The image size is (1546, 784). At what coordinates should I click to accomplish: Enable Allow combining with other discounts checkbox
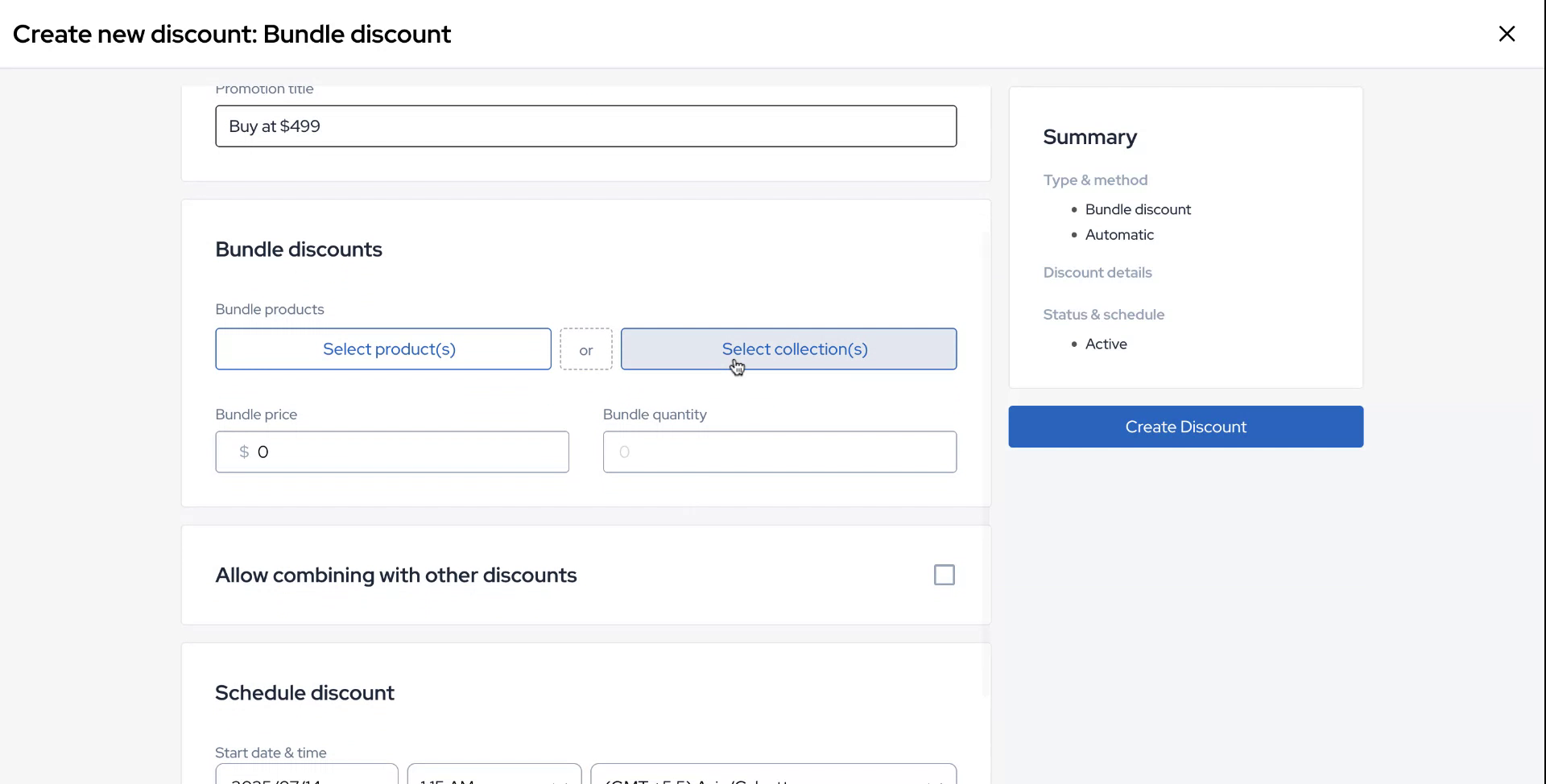pos(944,575)
